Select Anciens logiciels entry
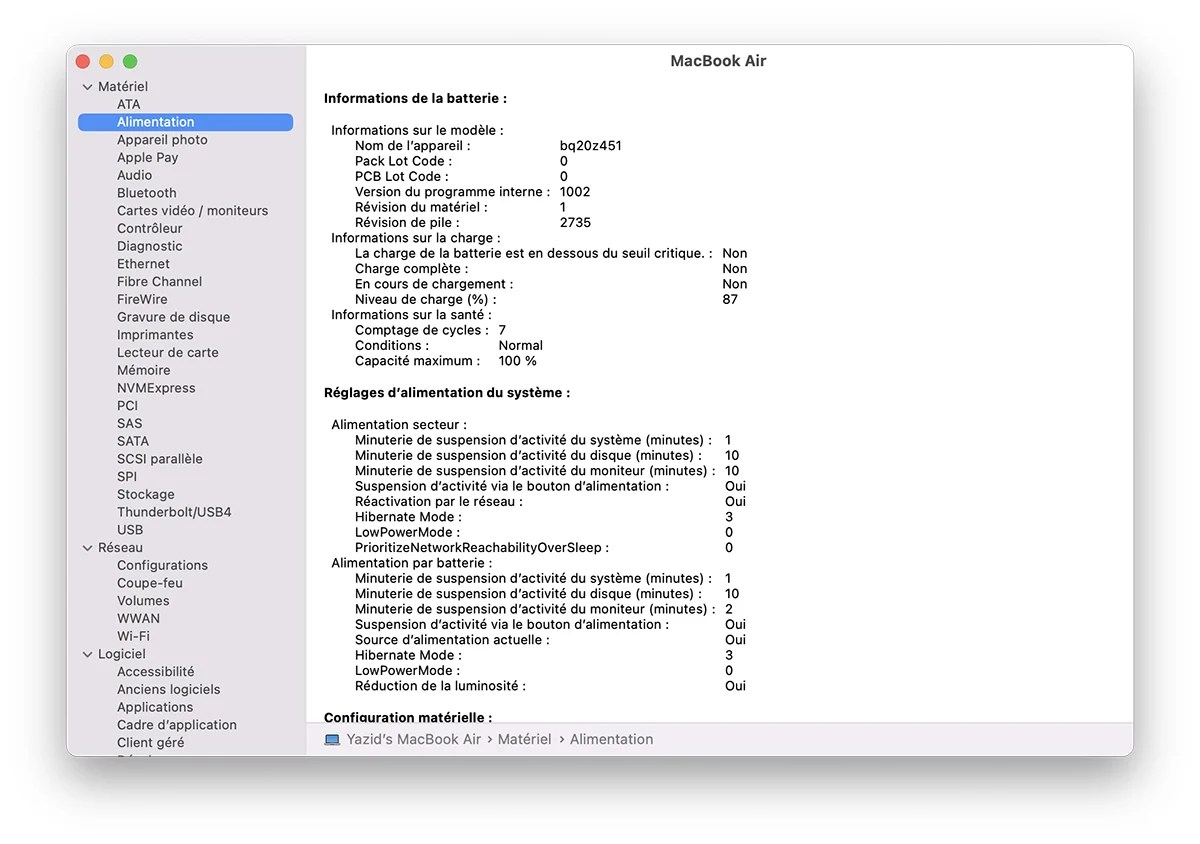The image size is (1200, 844). [168, 690]
